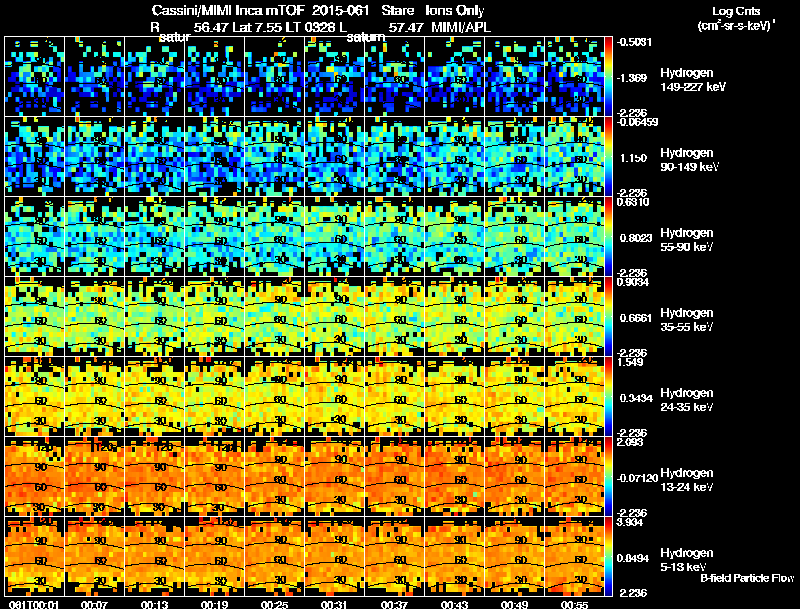The height and width of the screenshot is (609, 800).
Task: Click the Hydrogen 90-149 keV color bar
Action: coord(608,157)
